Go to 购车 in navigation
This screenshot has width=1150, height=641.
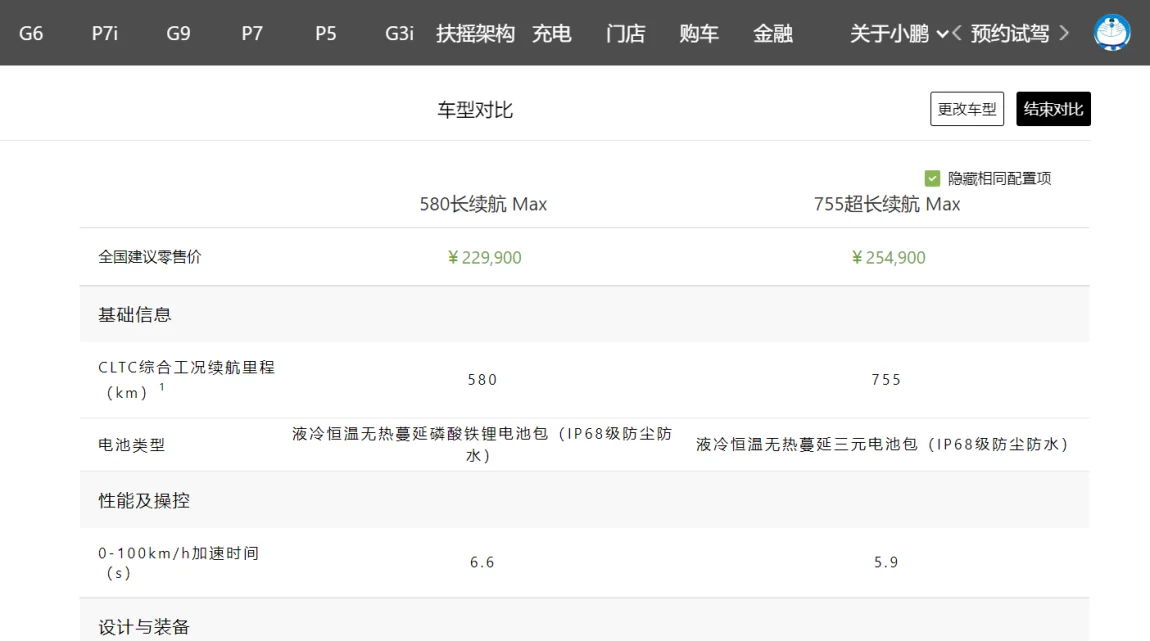[699, 34]
